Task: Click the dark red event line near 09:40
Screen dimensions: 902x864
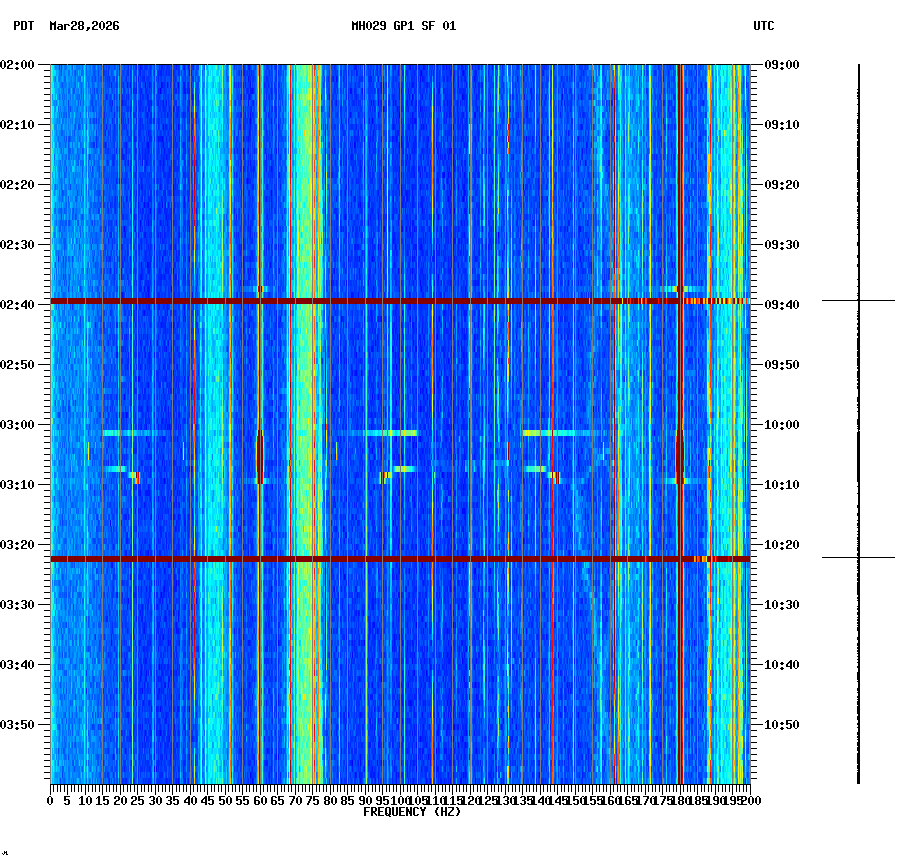Action: 400,299
